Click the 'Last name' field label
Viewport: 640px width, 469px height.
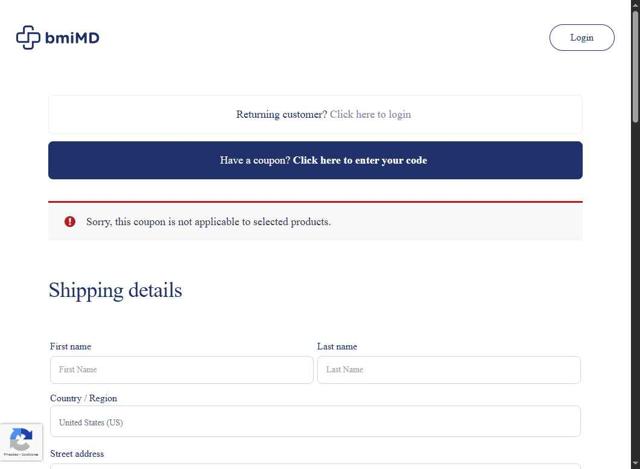click(337, 347)
